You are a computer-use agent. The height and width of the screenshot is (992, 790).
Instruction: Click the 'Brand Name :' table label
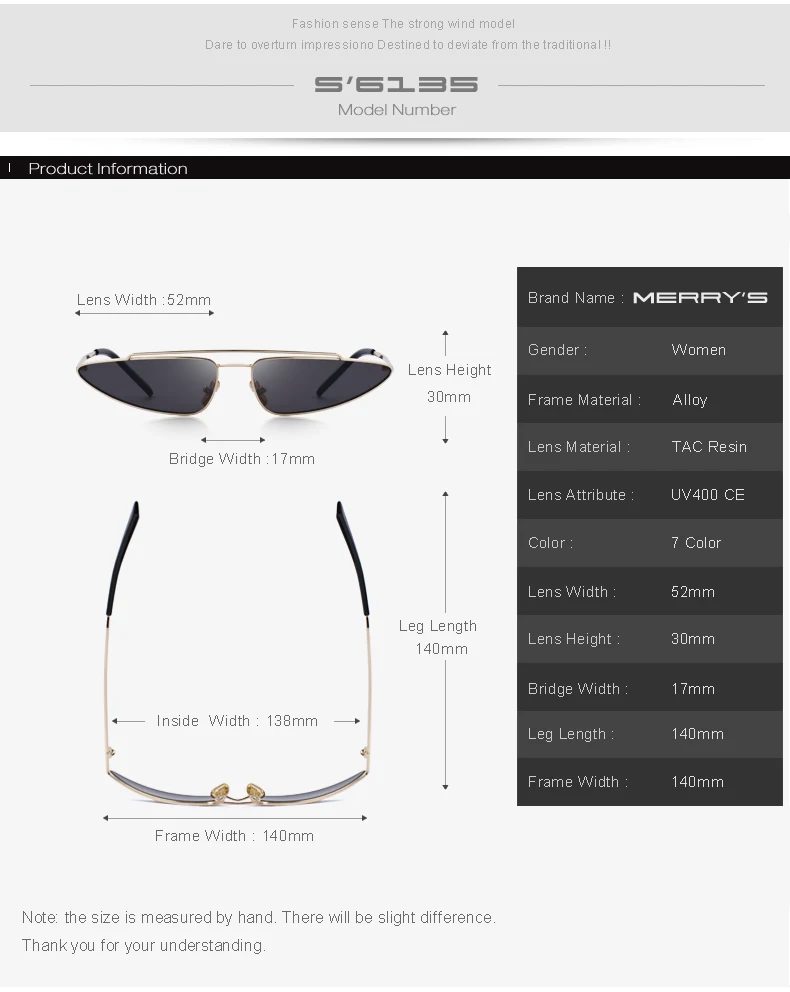[576, 298]
